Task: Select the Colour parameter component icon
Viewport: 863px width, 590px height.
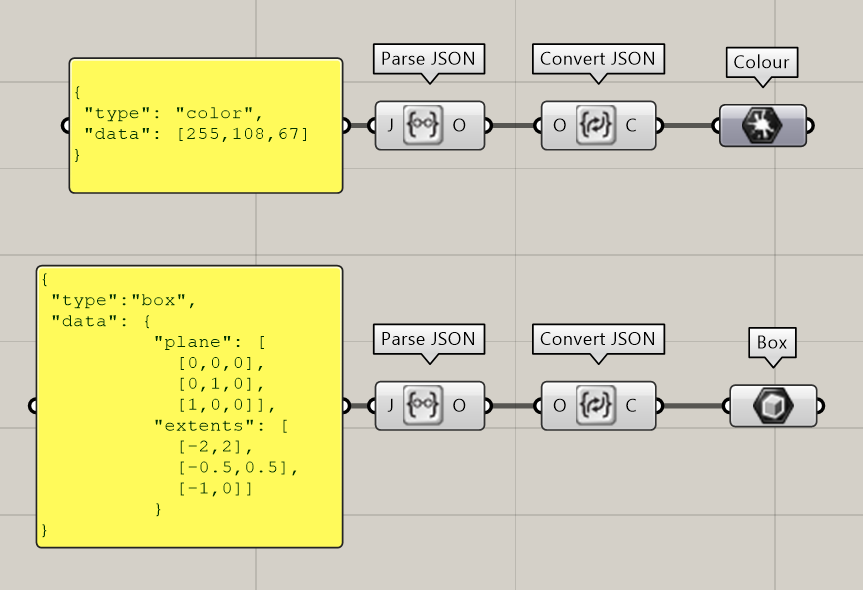Action: [x=762, y=126]
